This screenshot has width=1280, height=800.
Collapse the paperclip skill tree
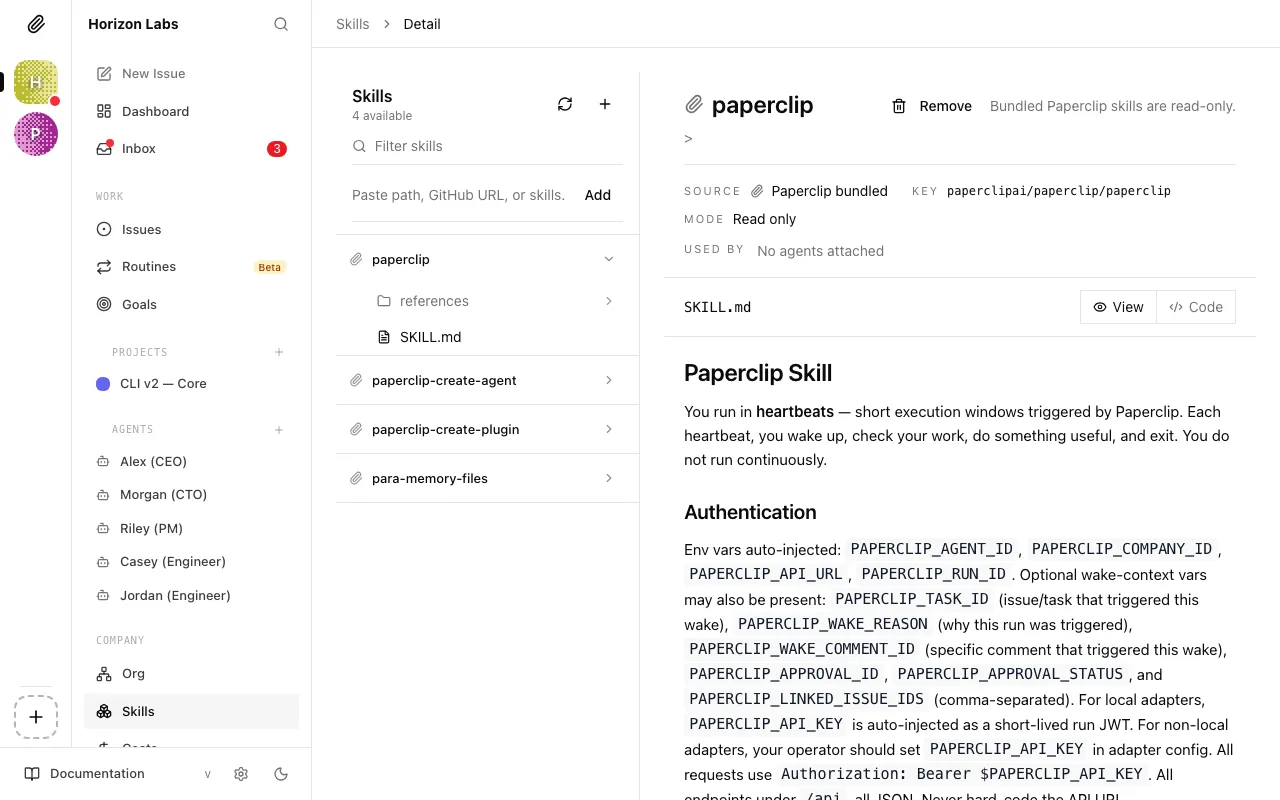pyautogui.click(x=609, y=260)
